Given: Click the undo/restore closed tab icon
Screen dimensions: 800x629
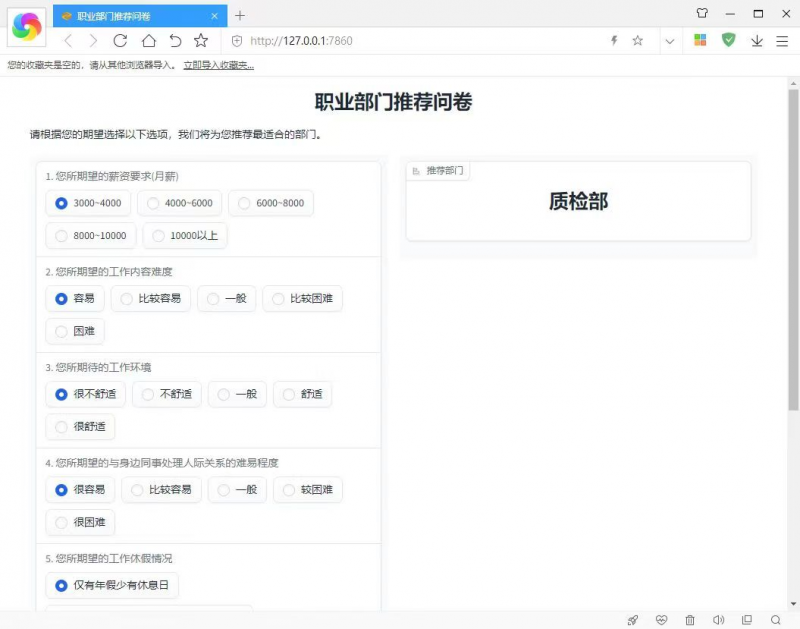Looking at the screenshot, I should pos(175,41).
